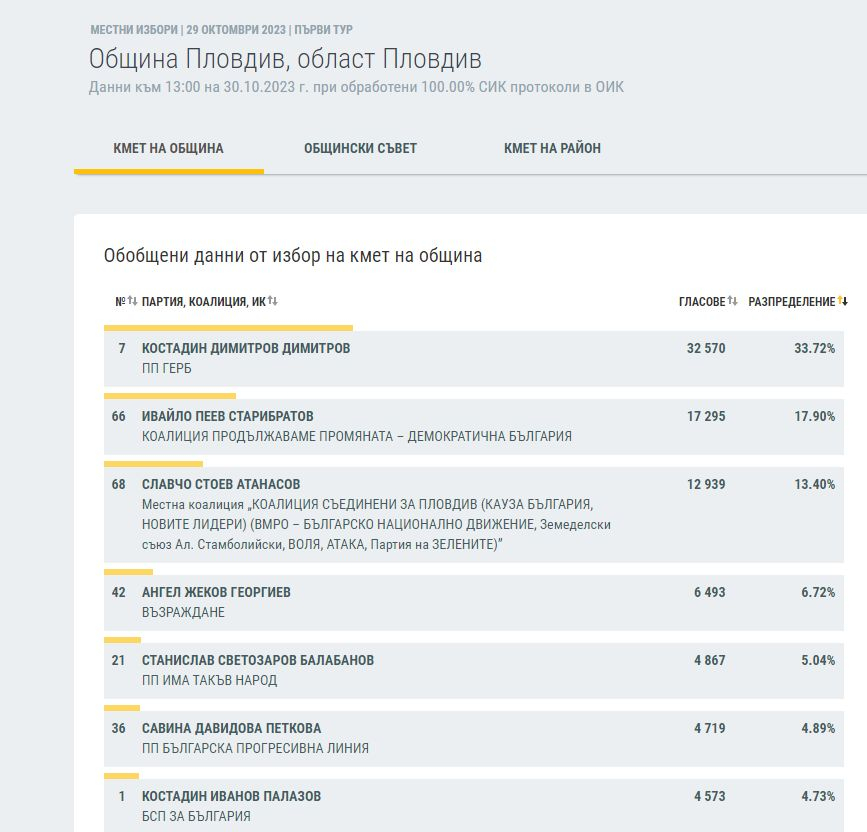Image resolution: width=867 pixels, height=832 pixels.
Task: Select candidate АНГЕЛ ЖЕКОВ ГЕОРГИЕВ
Action: pyautogui.click(x=216, y=592)
